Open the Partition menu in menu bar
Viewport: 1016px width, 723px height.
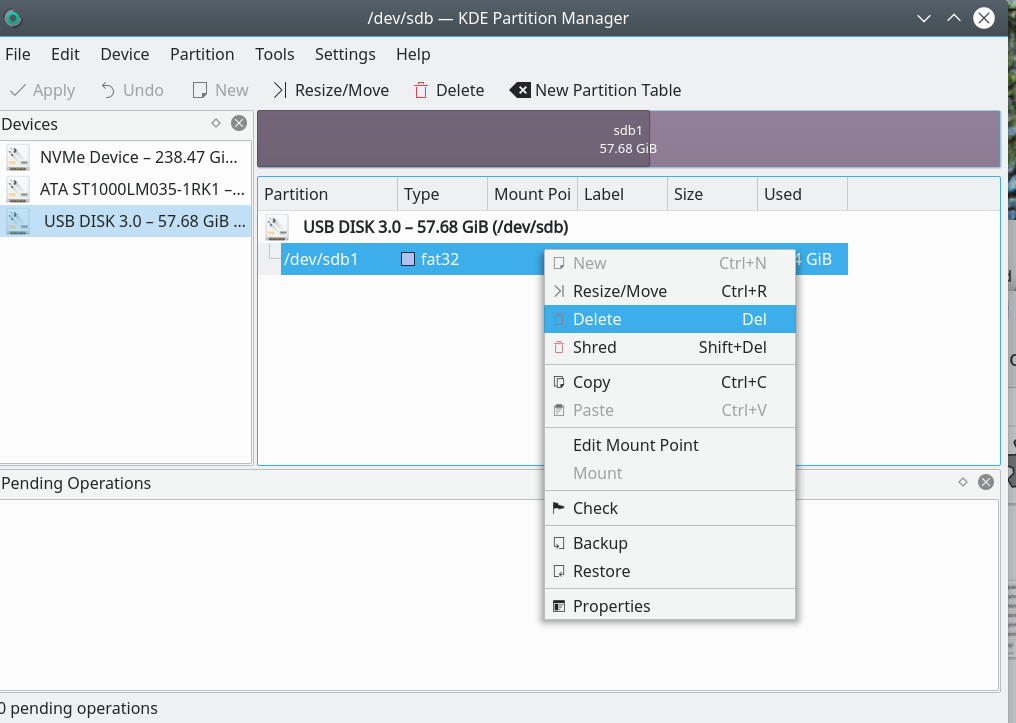click(x=202, y=54)
